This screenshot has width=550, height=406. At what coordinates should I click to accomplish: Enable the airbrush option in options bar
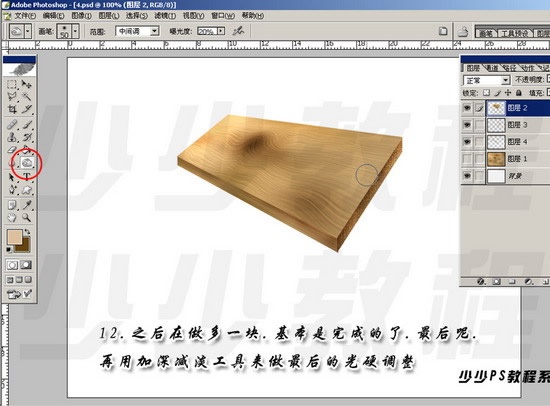[x=238, y=31]
